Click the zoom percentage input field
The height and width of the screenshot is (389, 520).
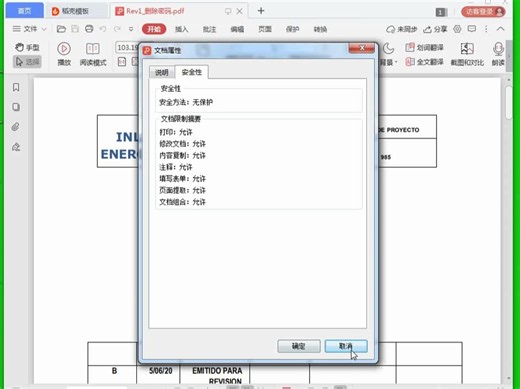tap(127, 48)
